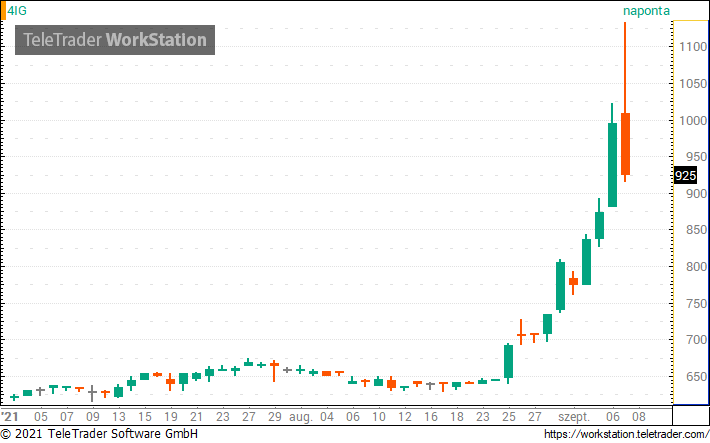Click the 900 price axis label

click(696, 193)
